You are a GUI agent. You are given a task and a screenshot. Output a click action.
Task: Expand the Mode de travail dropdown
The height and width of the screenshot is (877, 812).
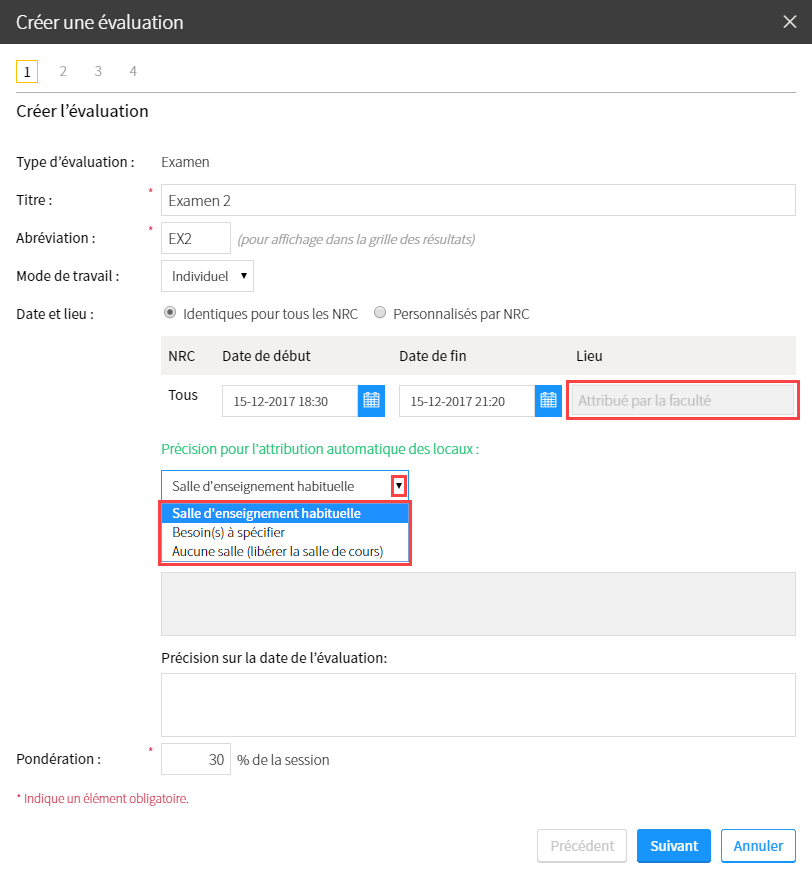(207, 276)
